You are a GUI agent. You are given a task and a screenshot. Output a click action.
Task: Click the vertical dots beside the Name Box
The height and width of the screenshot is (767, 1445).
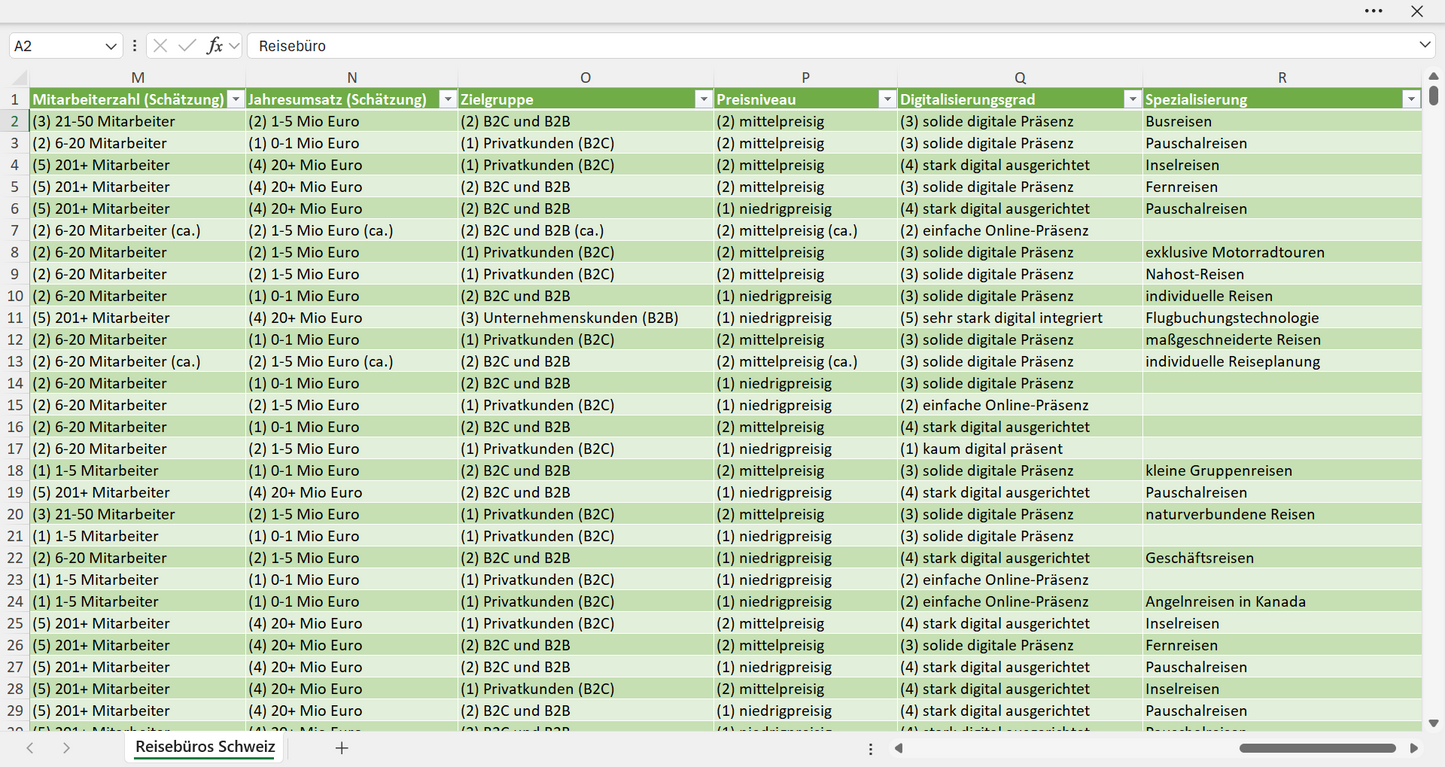pyautogui.click(x=135, y=46)
